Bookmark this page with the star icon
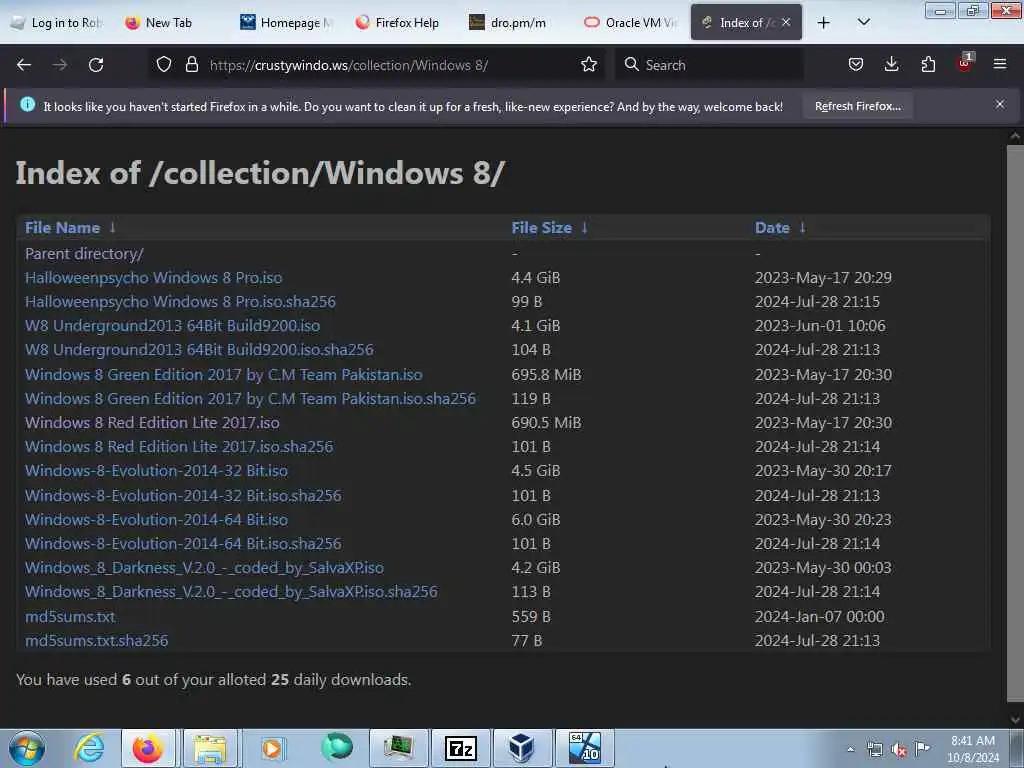Image resolution: width=1024 pixels, height=768 pixels. [588, 65]
